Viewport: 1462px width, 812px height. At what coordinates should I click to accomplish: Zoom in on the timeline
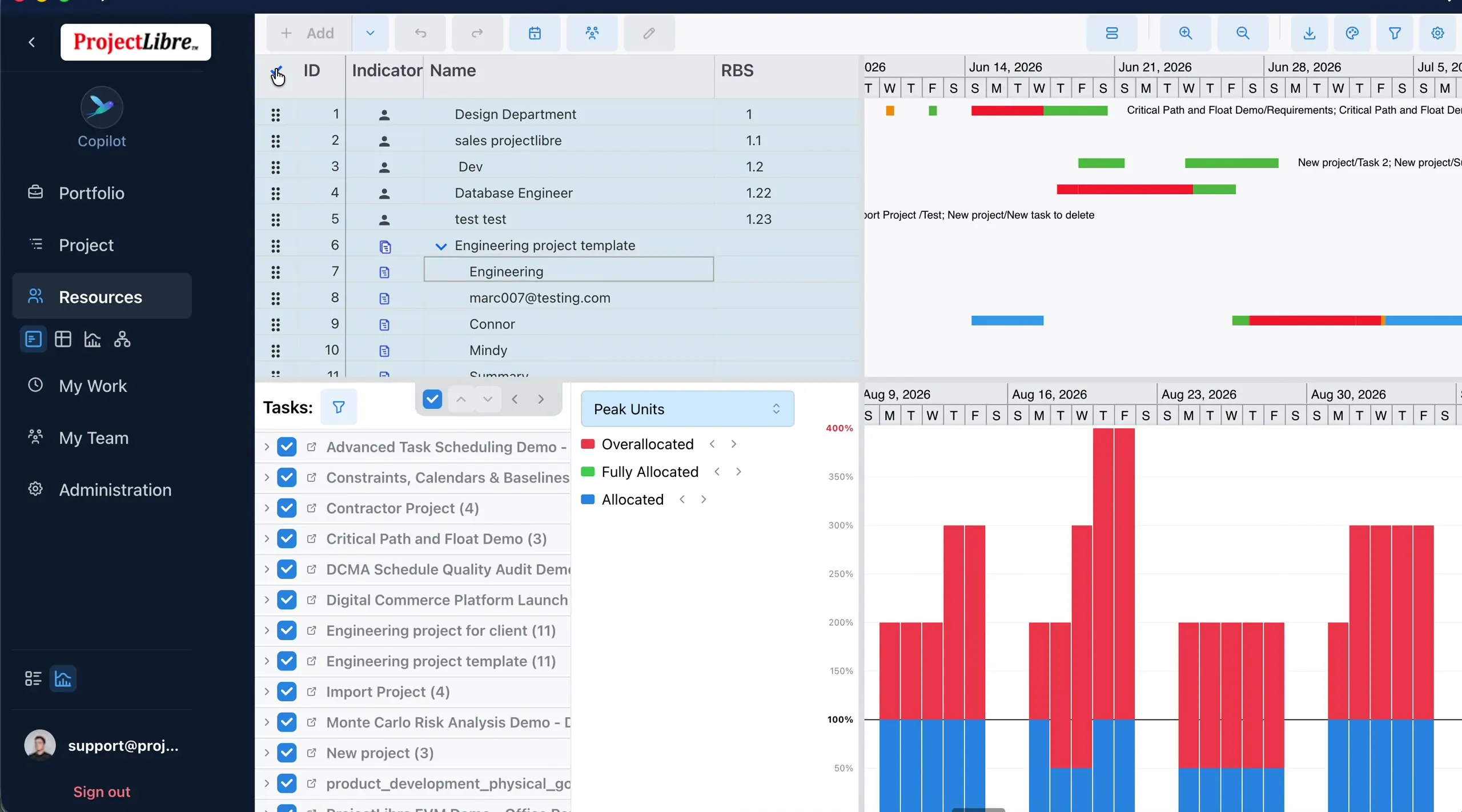coord(1186,33)
